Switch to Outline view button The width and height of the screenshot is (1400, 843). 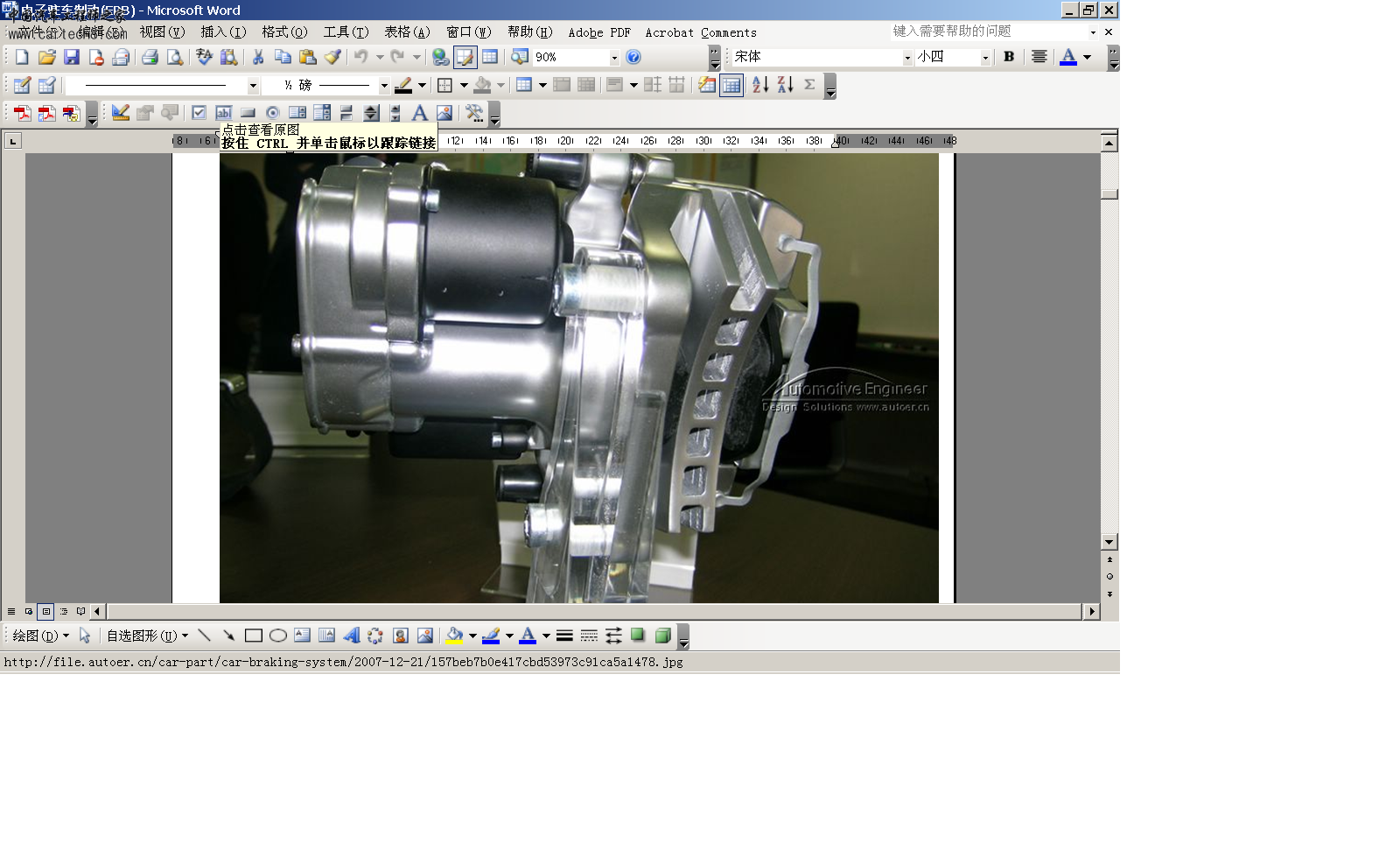point(64,612)
